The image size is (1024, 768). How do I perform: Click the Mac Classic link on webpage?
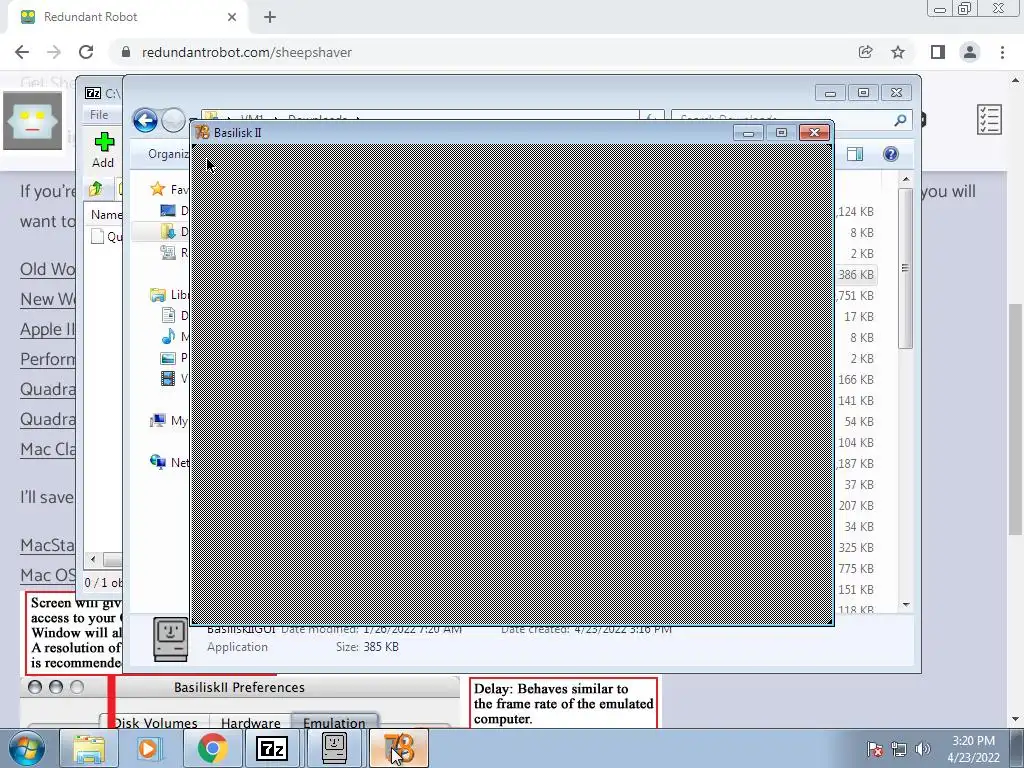[47, 449]
